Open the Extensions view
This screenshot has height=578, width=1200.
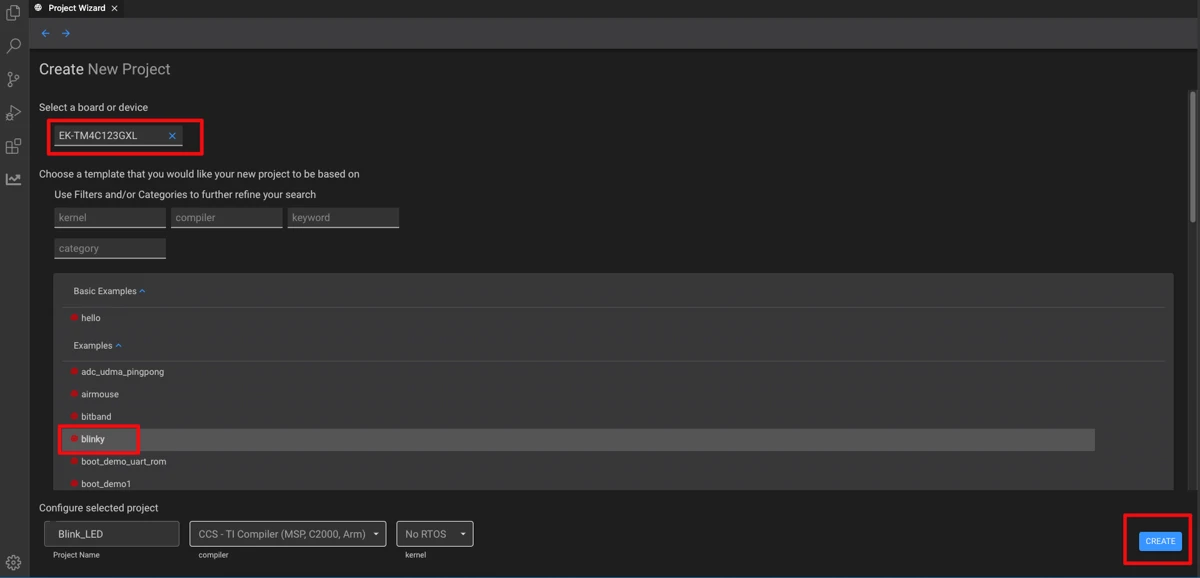13,146
